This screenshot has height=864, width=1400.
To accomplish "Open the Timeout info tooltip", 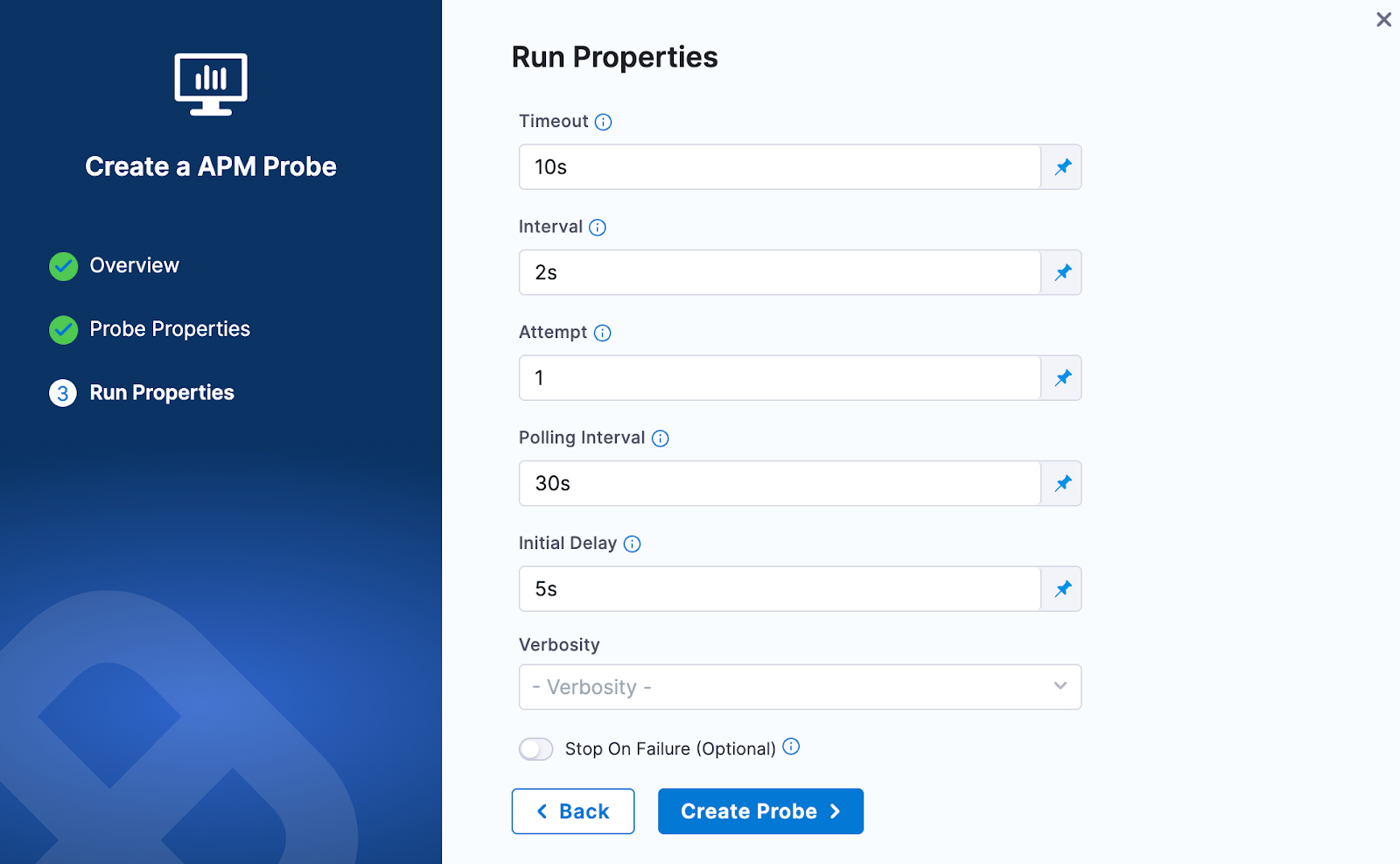I will [x=602, y=122].
